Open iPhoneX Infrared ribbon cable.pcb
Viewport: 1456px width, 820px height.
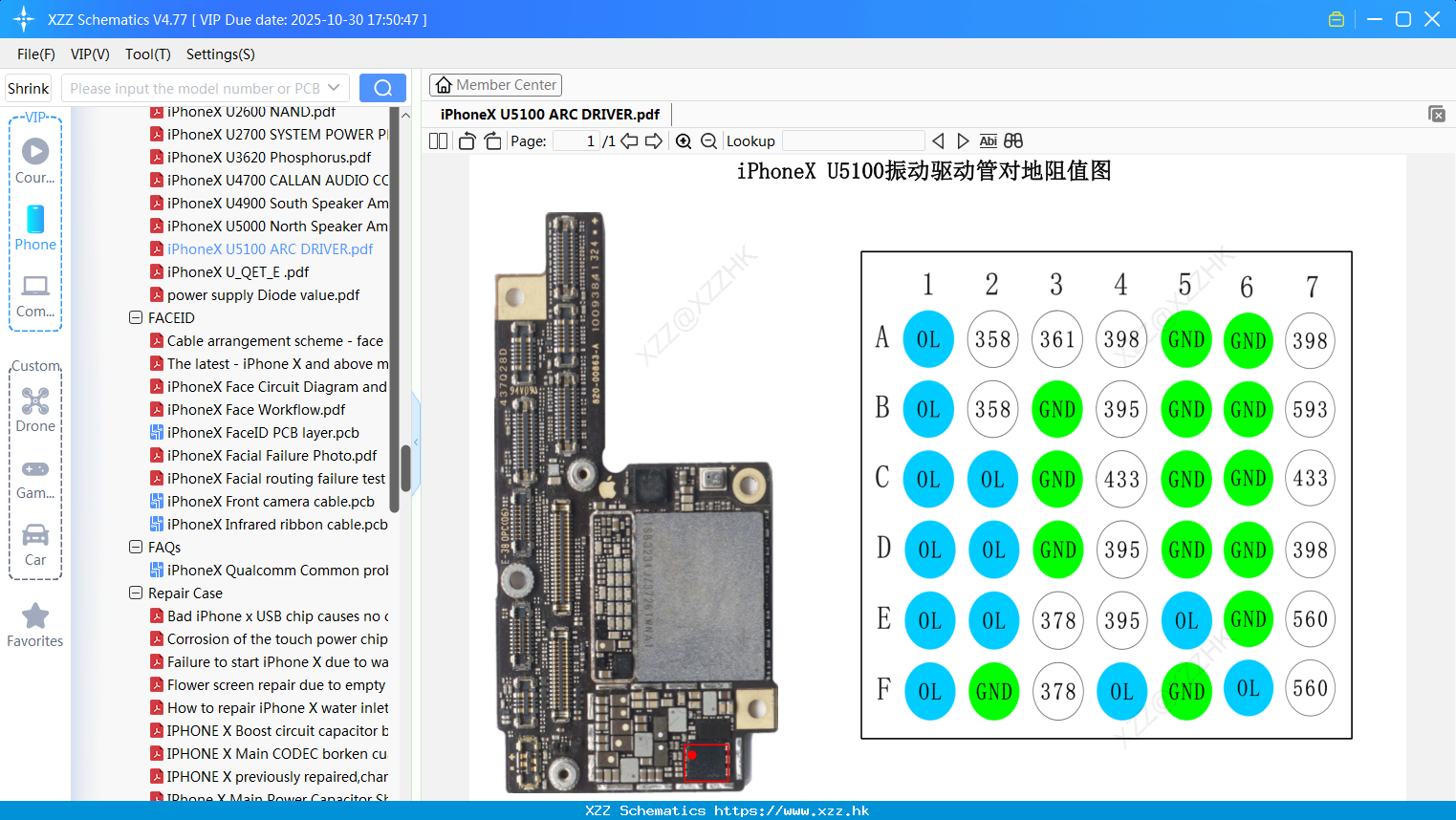click(277, 524)
